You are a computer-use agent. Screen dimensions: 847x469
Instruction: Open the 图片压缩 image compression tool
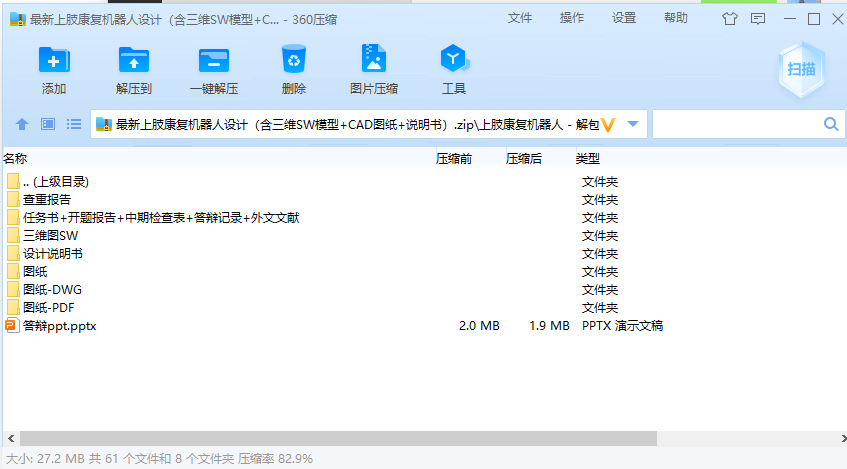374,58
